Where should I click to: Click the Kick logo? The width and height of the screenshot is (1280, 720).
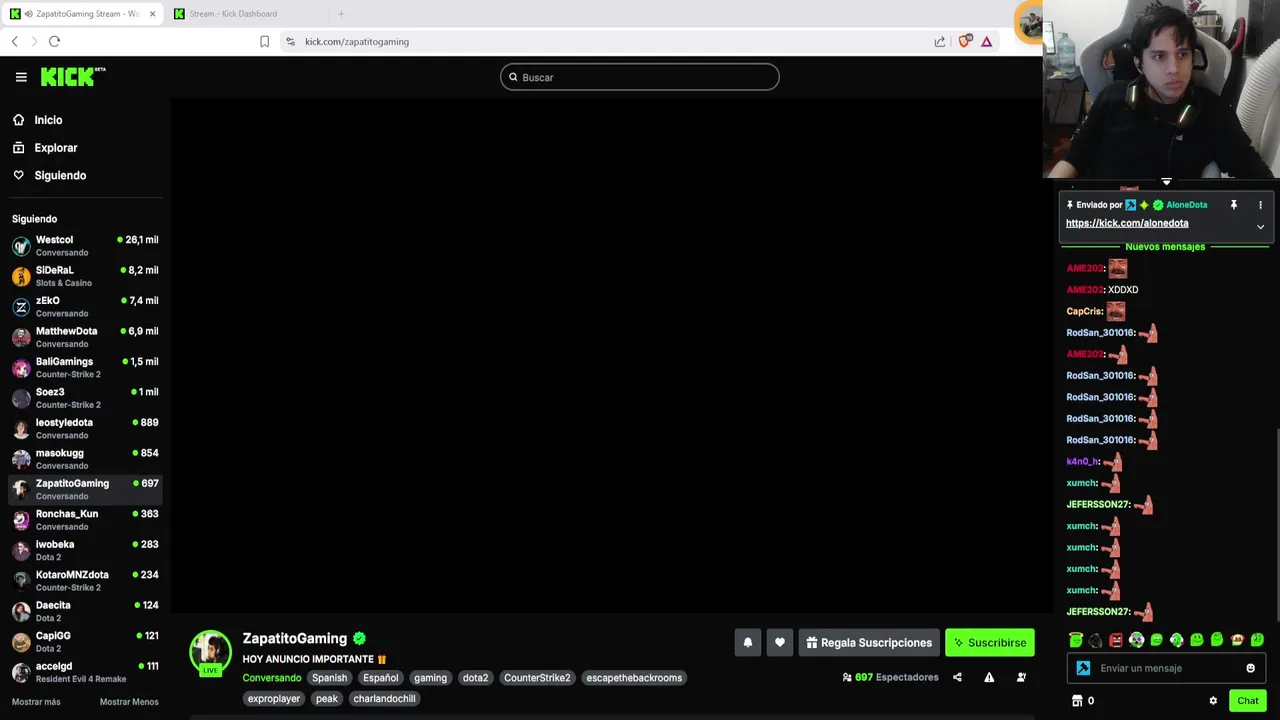pos(73,77)
